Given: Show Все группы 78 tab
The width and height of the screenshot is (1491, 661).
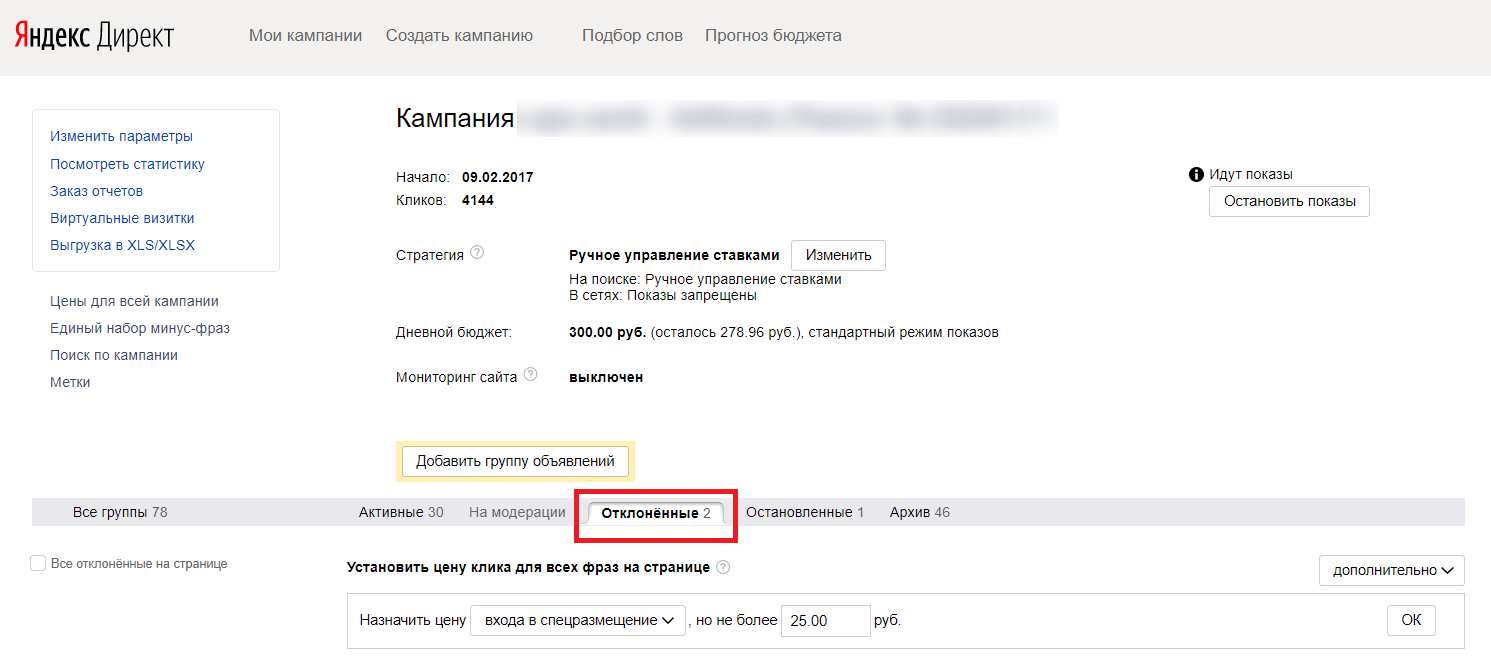Looking at the screenshot, I should (x=120, y=512).
